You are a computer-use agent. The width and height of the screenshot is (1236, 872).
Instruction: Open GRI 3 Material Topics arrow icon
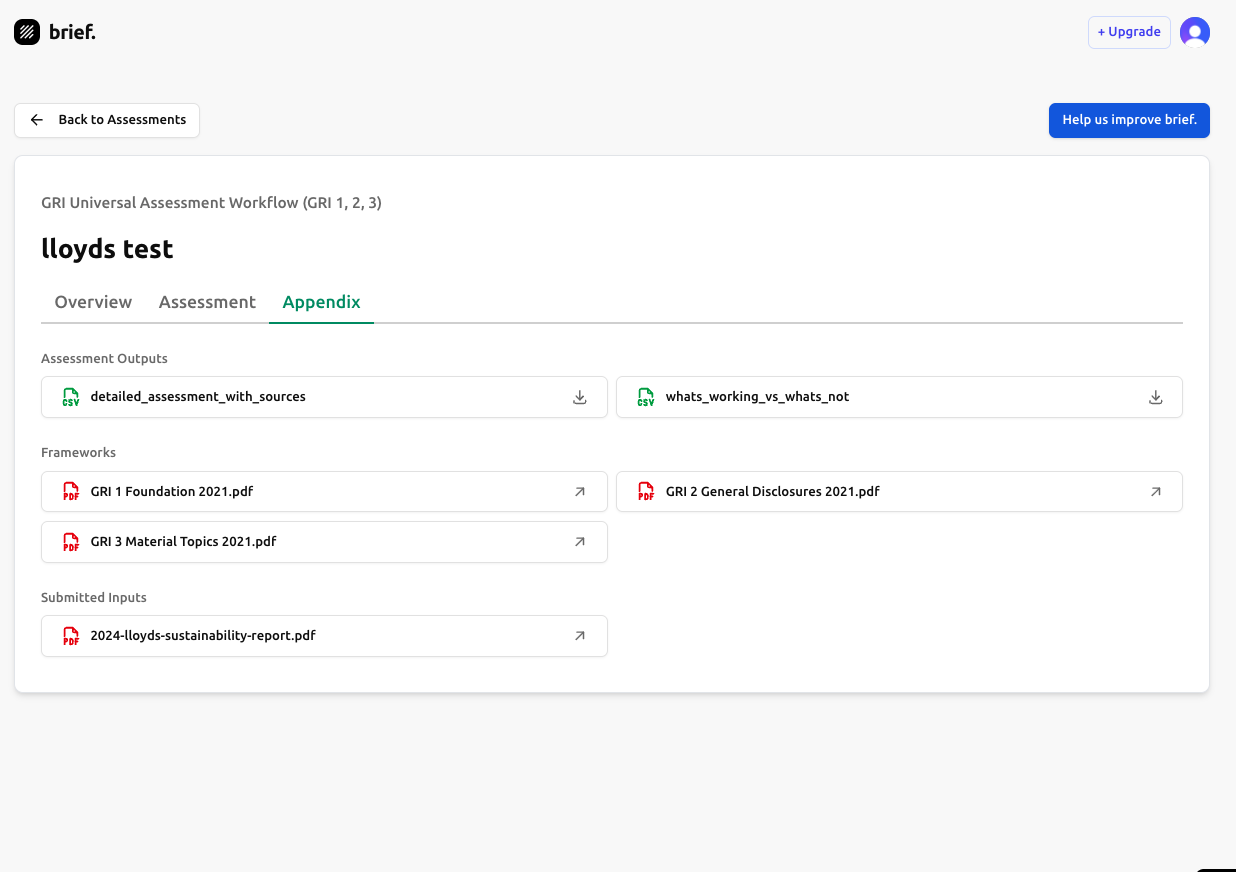(579, 542)
